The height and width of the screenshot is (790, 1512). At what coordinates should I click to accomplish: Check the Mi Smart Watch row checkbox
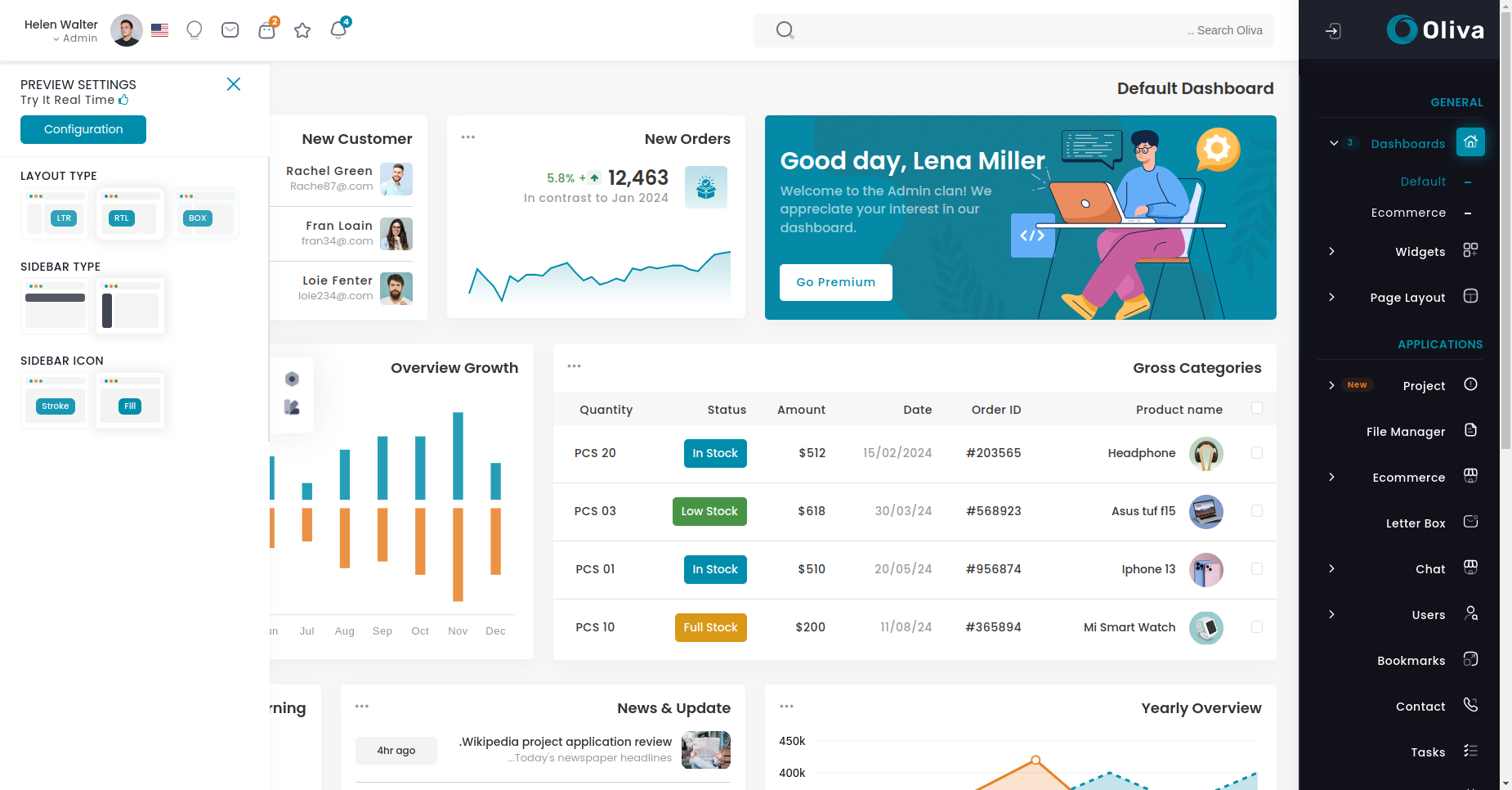(x=1257, y=627)
